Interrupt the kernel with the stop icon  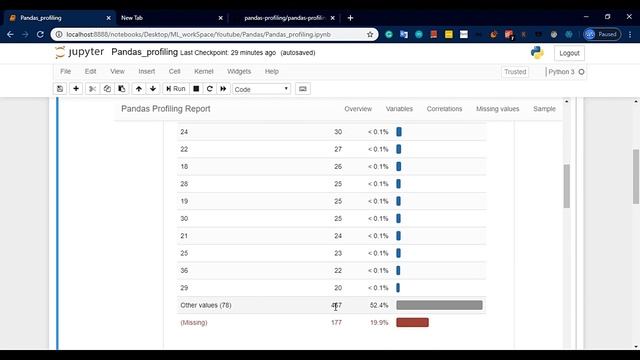(x=196, y=89)
